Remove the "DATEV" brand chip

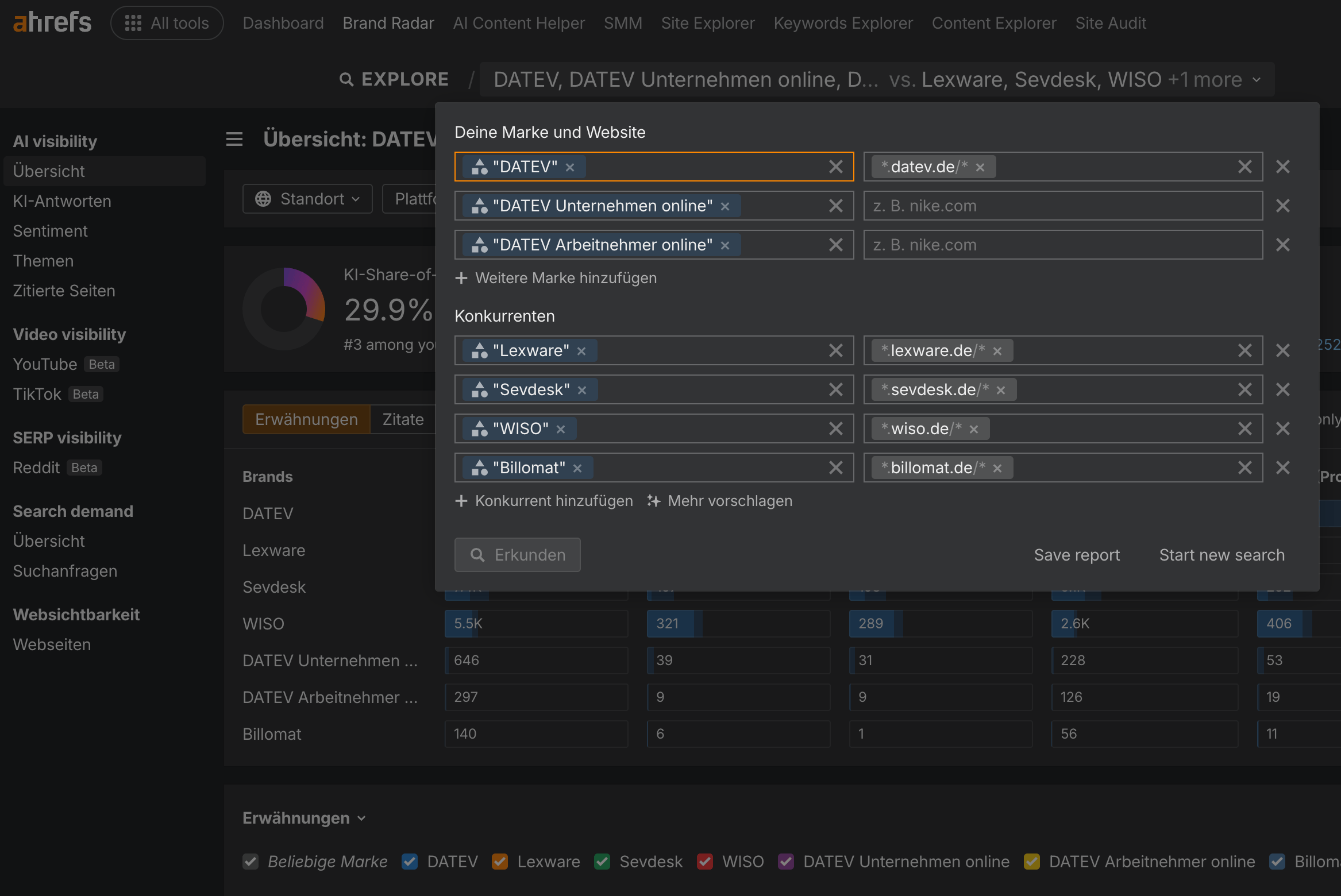(570, 167)
